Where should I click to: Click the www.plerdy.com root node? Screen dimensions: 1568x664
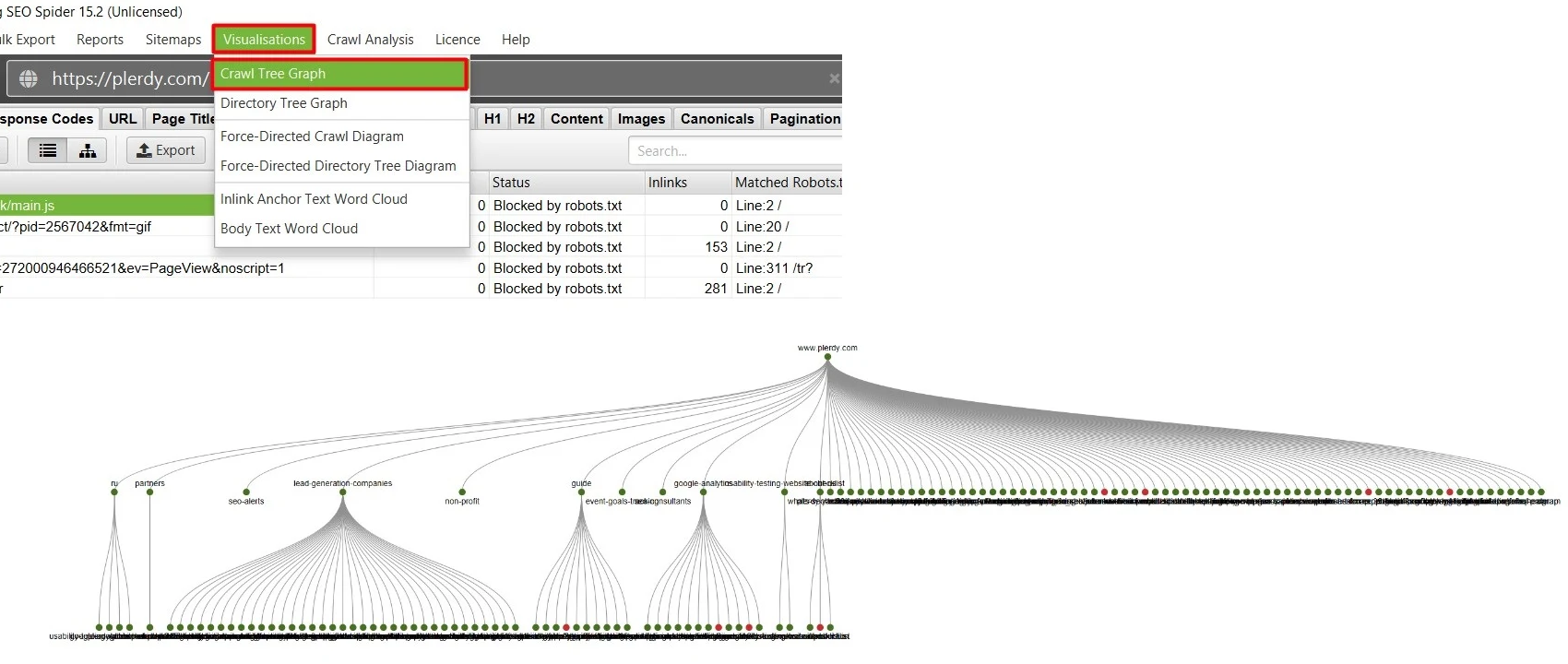click(827, 358)
